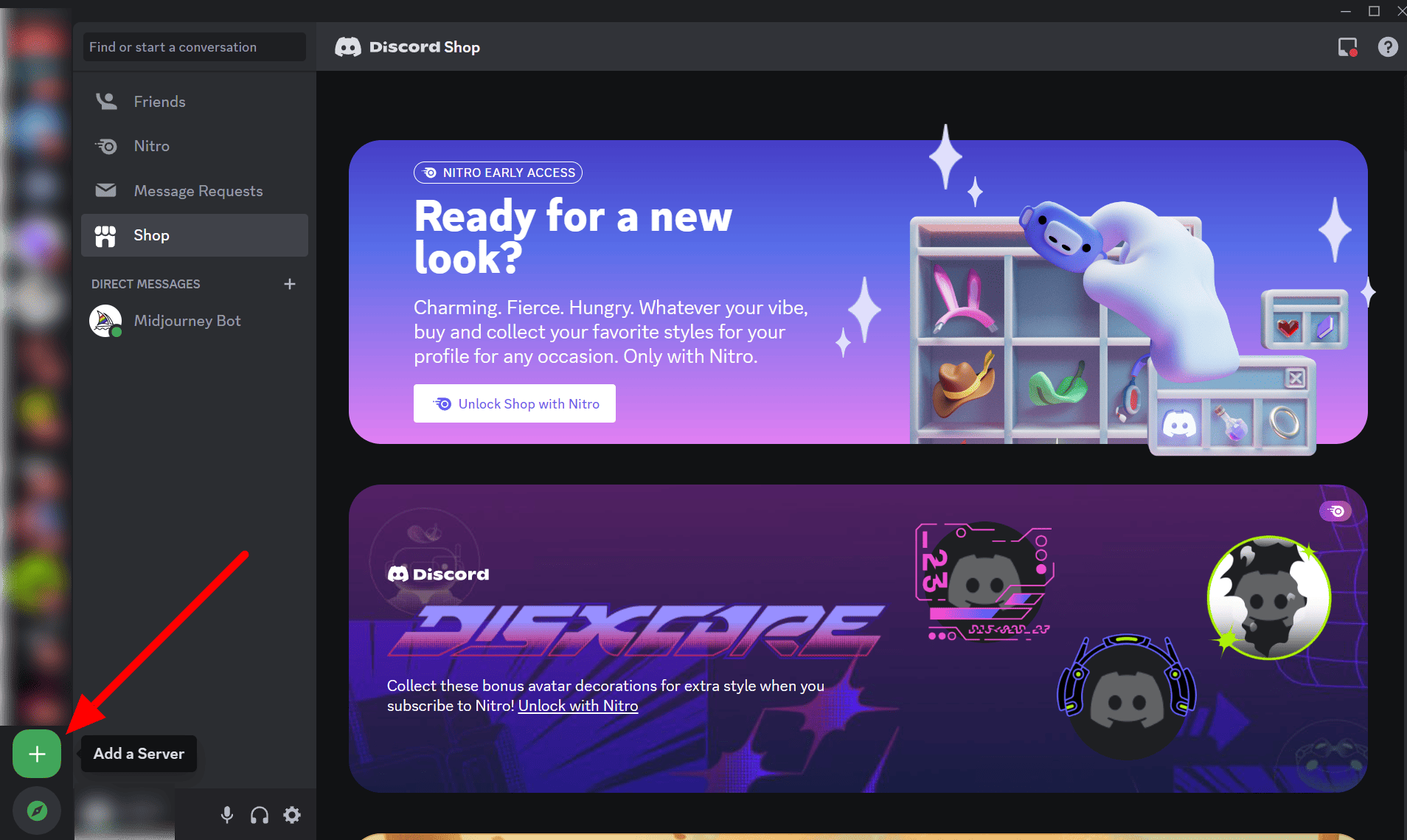Screen dimensions: 1407x840
Task: Mute the microphone
Action: pyautogui.click(x=227, y=815)
